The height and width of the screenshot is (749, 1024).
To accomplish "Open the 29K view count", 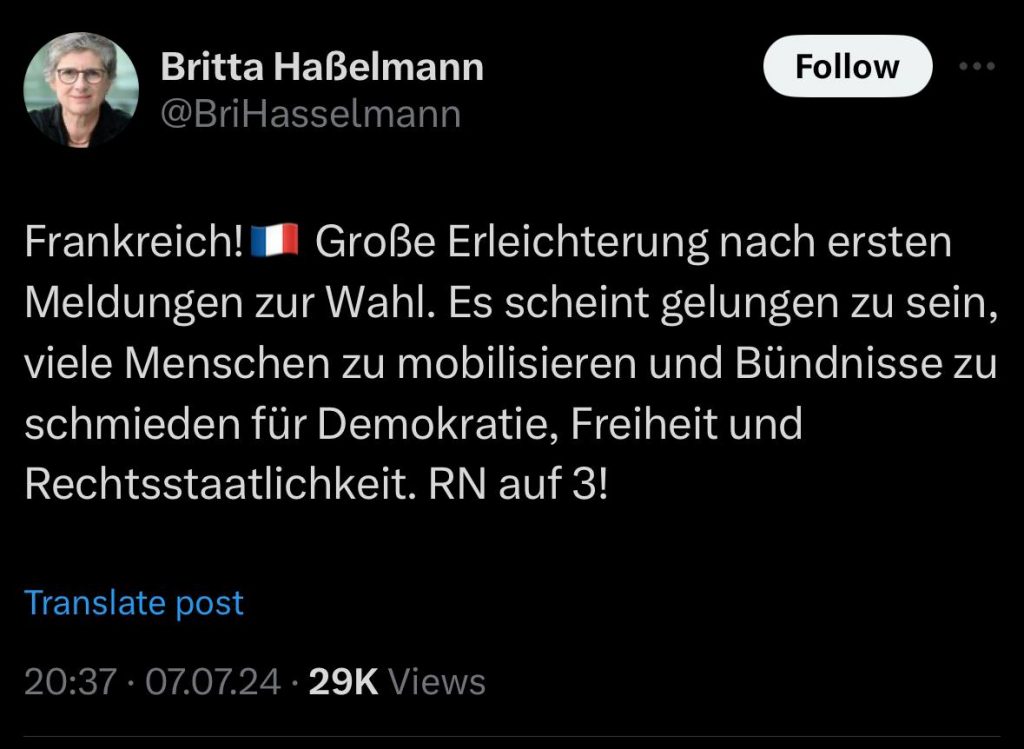I will click(343, 682).
